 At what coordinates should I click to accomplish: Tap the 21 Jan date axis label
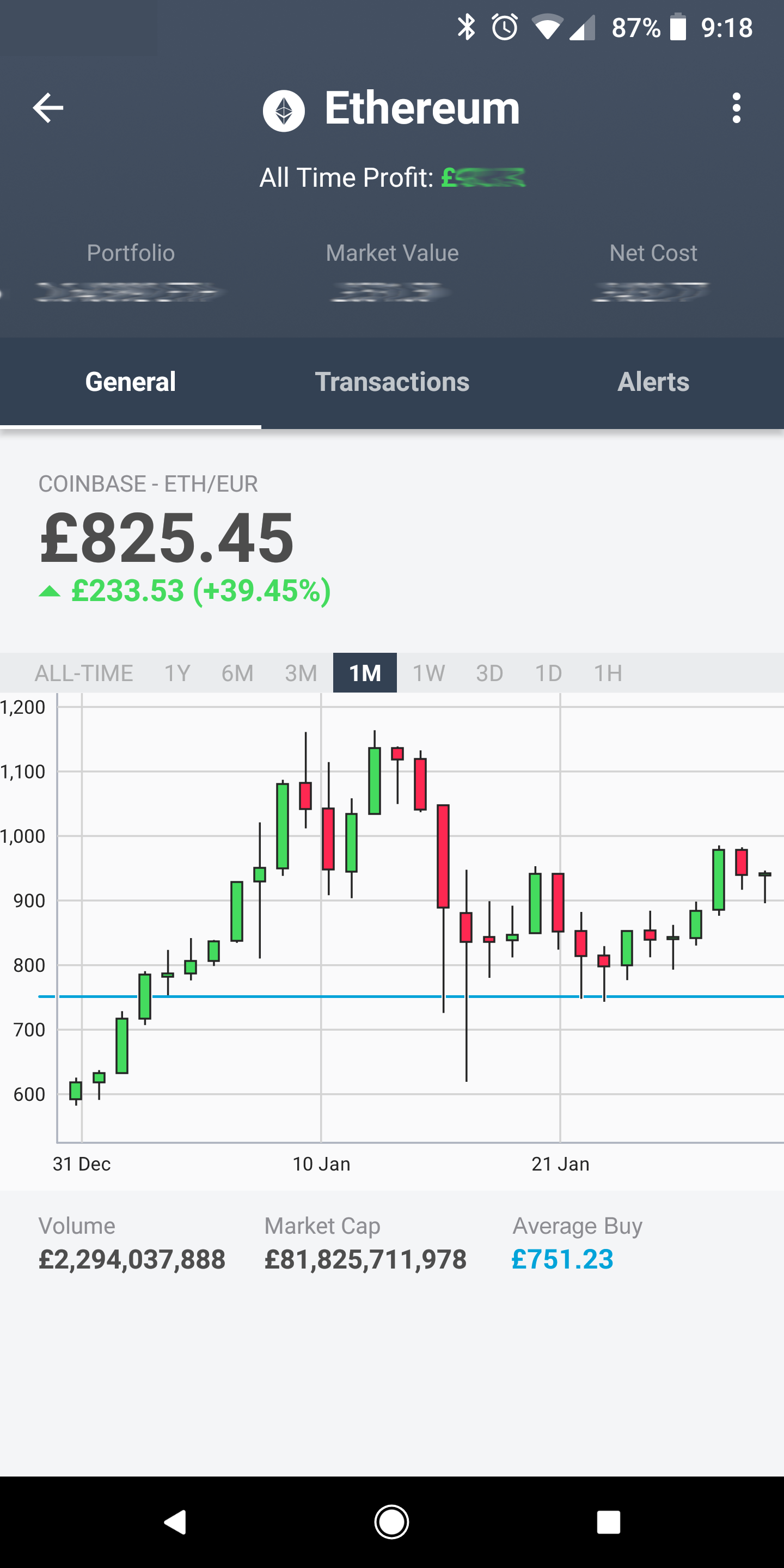point(561,1164)
